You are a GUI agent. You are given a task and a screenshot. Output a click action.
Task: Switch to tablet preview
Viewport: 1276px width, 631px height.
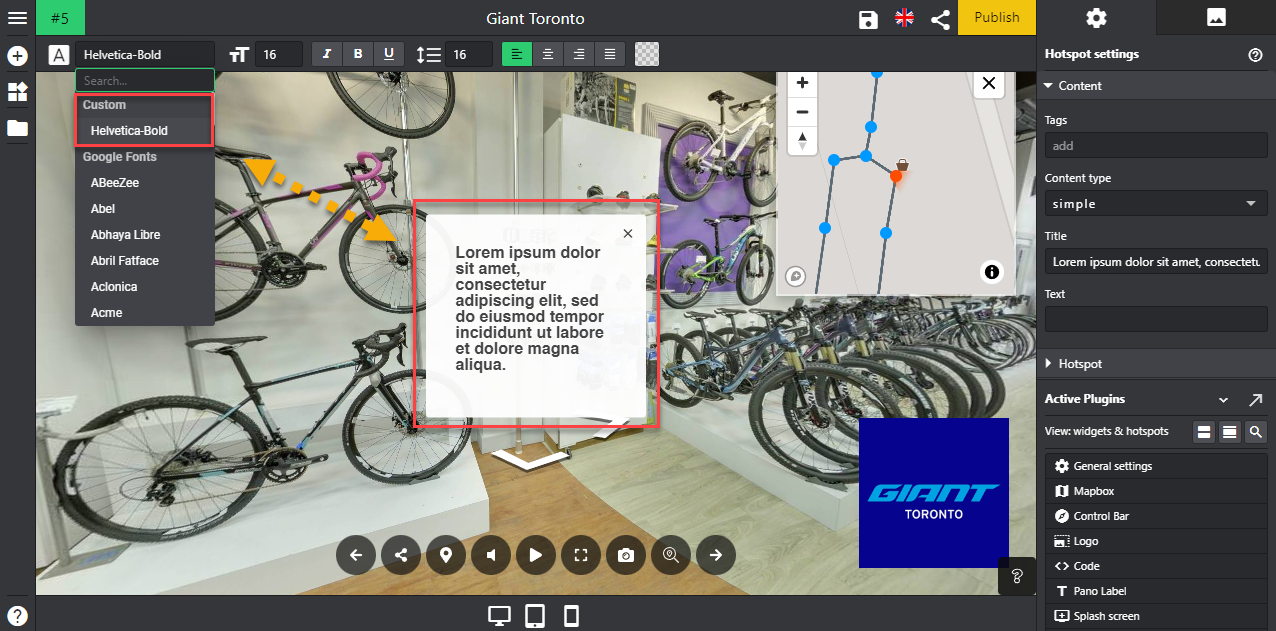point(535,615)
